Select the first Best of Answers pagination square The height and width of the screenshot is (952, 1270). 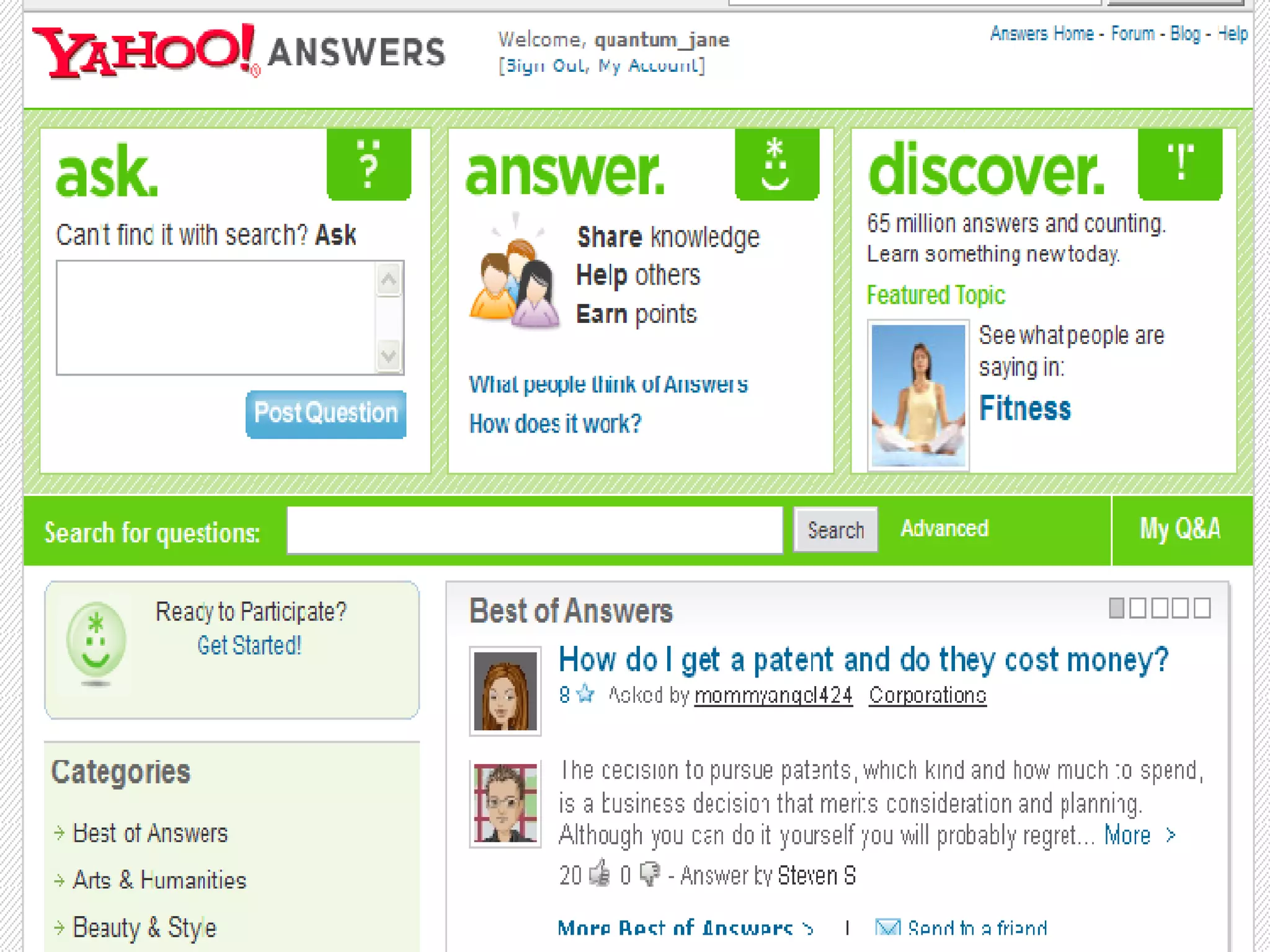[x=1116, y=608]
